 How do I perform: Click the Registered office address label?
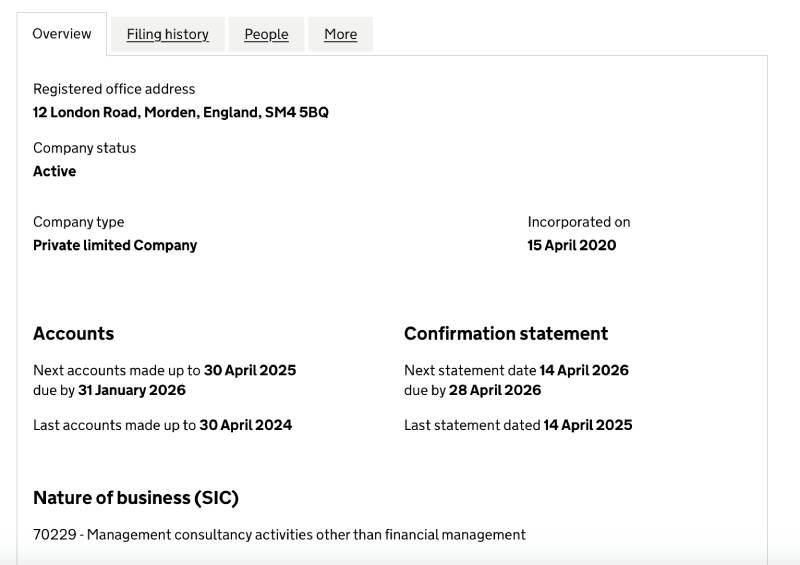click(x=114, y=89)
